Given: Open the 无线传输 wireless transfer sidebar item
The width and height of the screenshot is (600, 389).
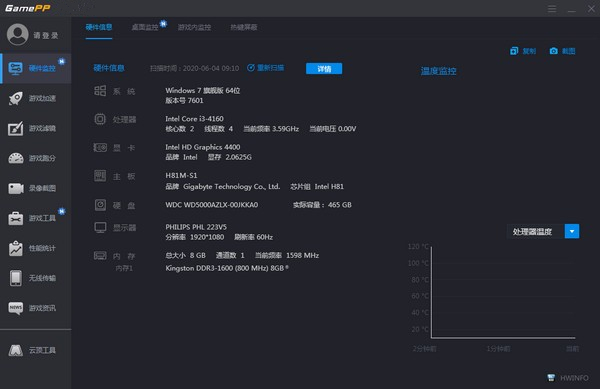Looking at the screenshot, I should [x=36, y=278].
